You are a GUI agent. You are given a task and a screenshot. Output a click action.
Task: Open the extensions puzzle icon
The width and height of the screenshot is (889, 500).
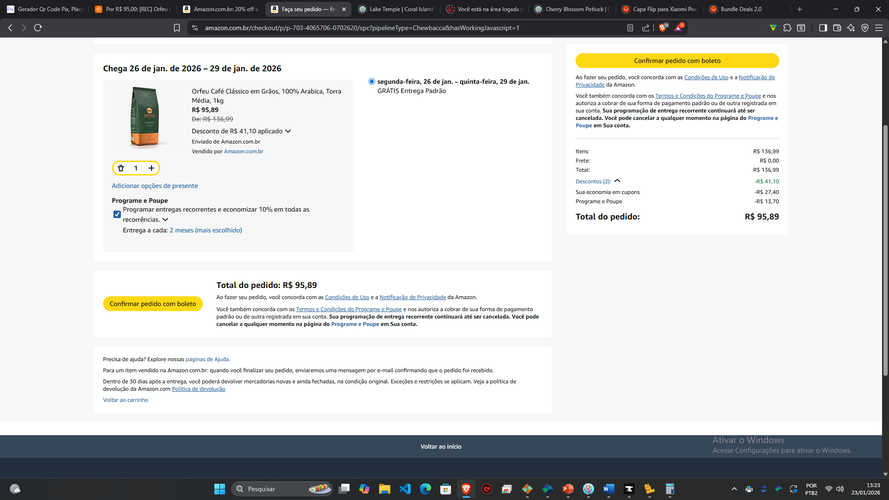(x=787, y=28)
